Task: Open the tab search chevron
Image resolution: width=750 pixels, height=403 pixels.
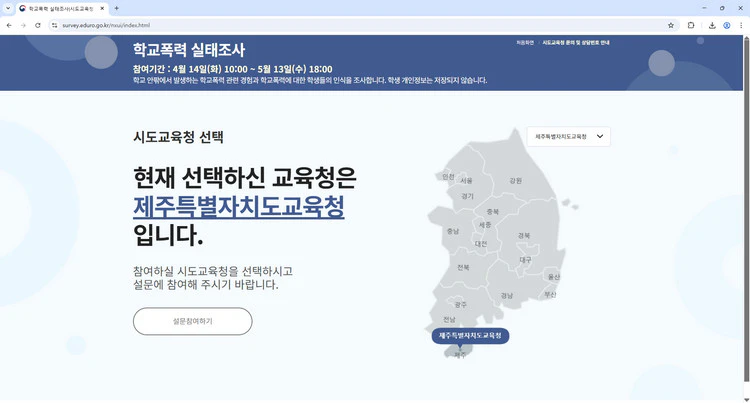Action: [x=9, y=8]
